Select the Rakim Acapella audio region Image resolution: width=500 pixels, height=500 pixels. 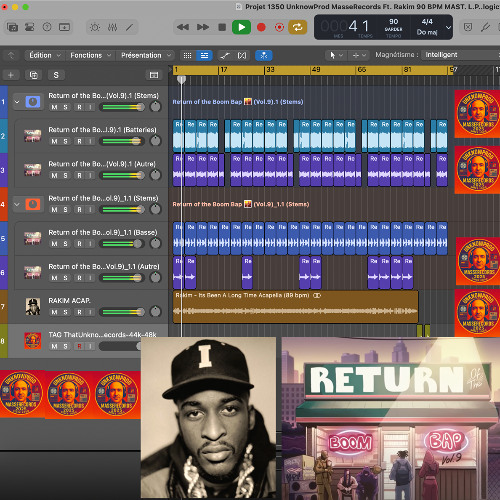click(x=295, y=307)
